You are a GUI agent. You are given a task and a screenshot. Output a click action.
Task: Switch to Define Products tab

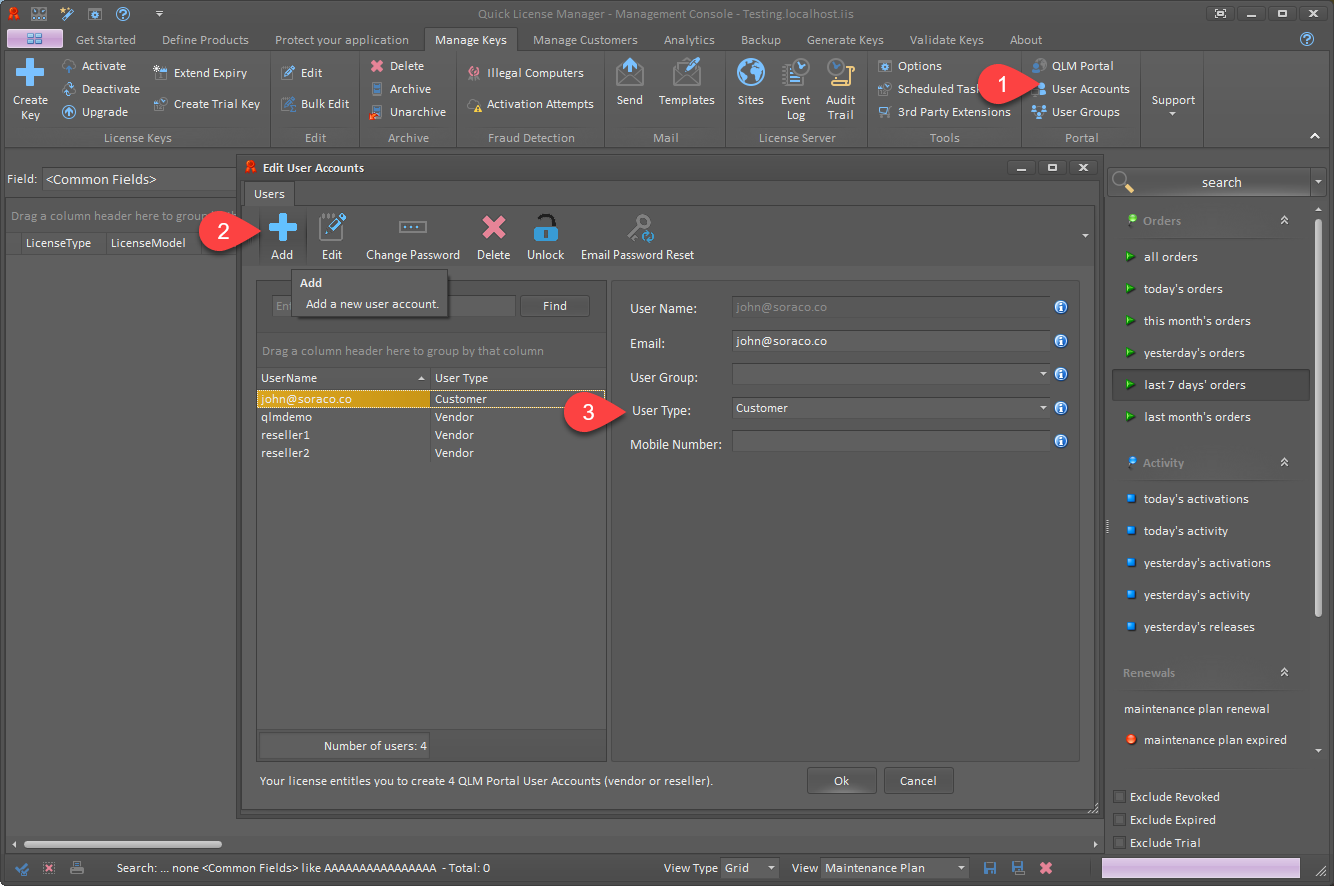[205, 40]
